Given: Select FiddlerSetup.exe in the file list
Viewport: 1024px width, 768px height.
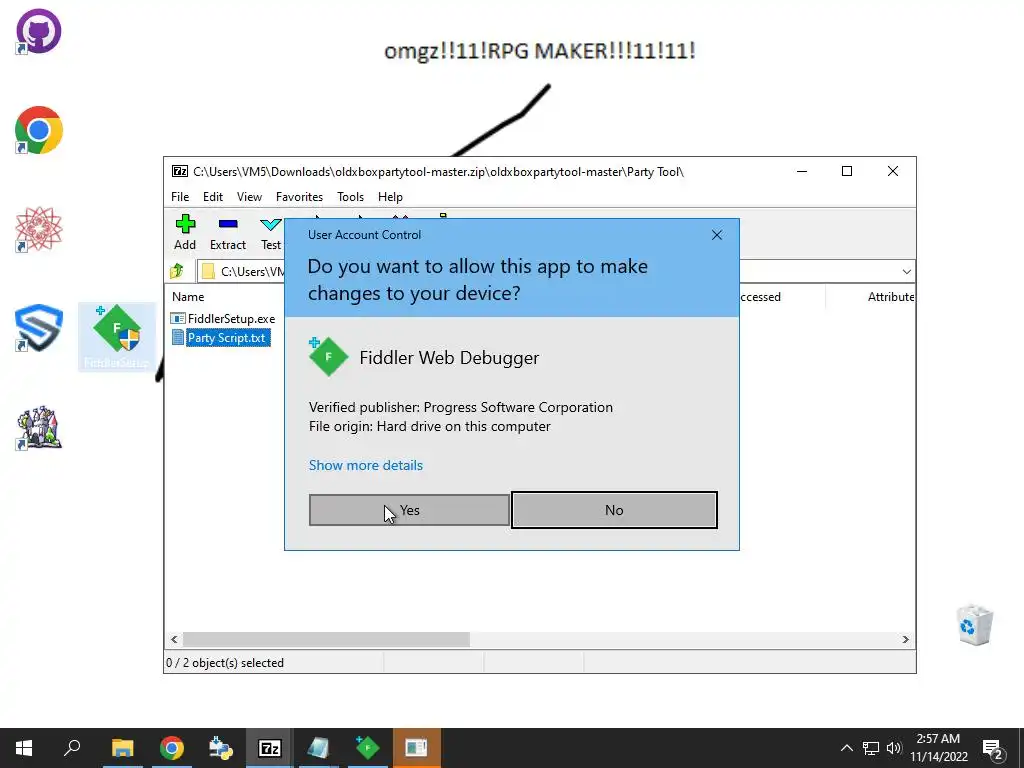Looking at the screenshot, I should [231, 319].
